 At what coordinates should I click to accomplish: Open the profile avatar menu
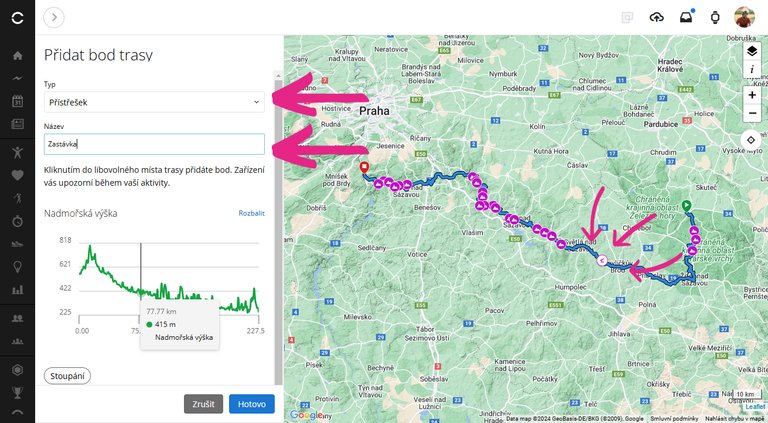pos(745,17)
